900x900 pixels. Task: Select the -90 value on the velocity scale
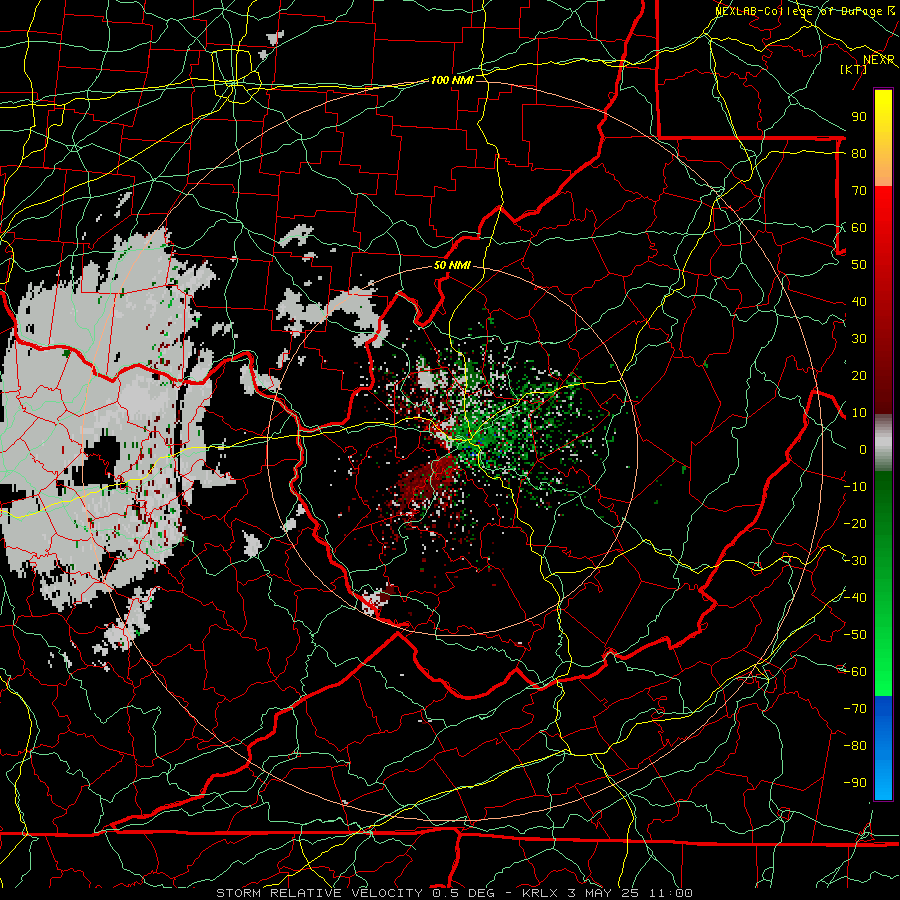coord(856,783)
